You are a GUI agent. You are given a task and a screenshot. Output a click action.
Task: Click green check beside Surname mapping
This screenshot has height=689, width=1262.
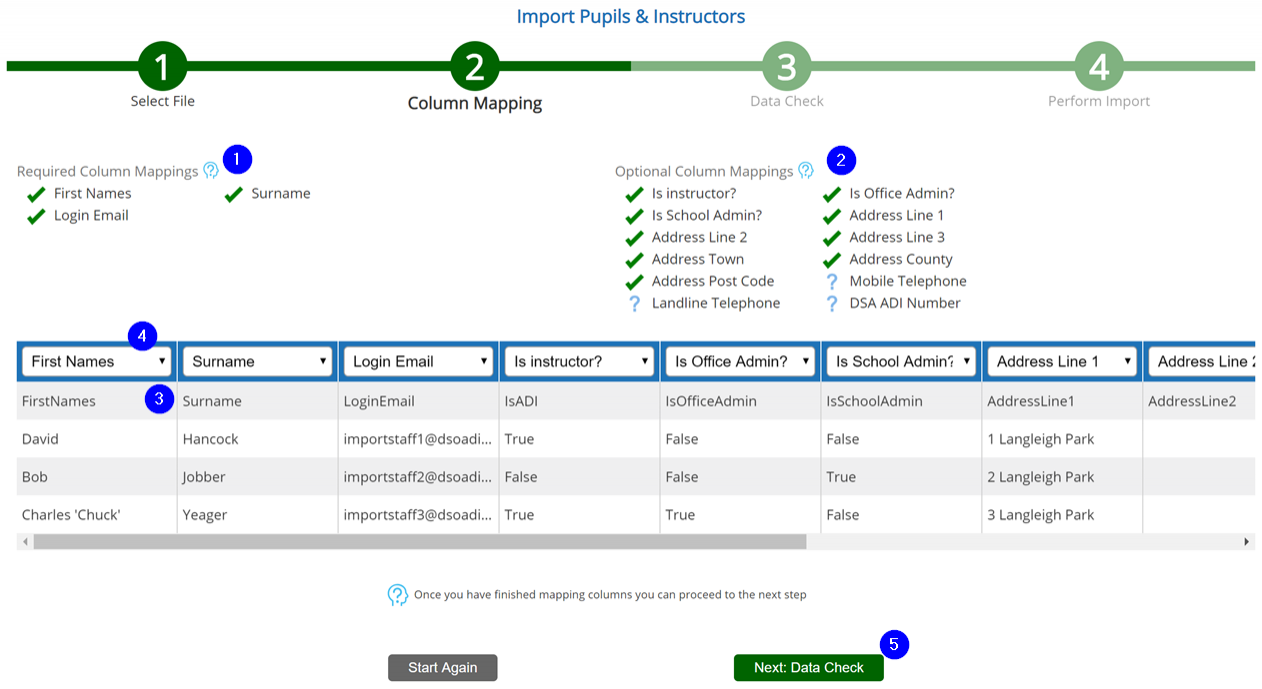pyautogui.click(x=234, y=194)
